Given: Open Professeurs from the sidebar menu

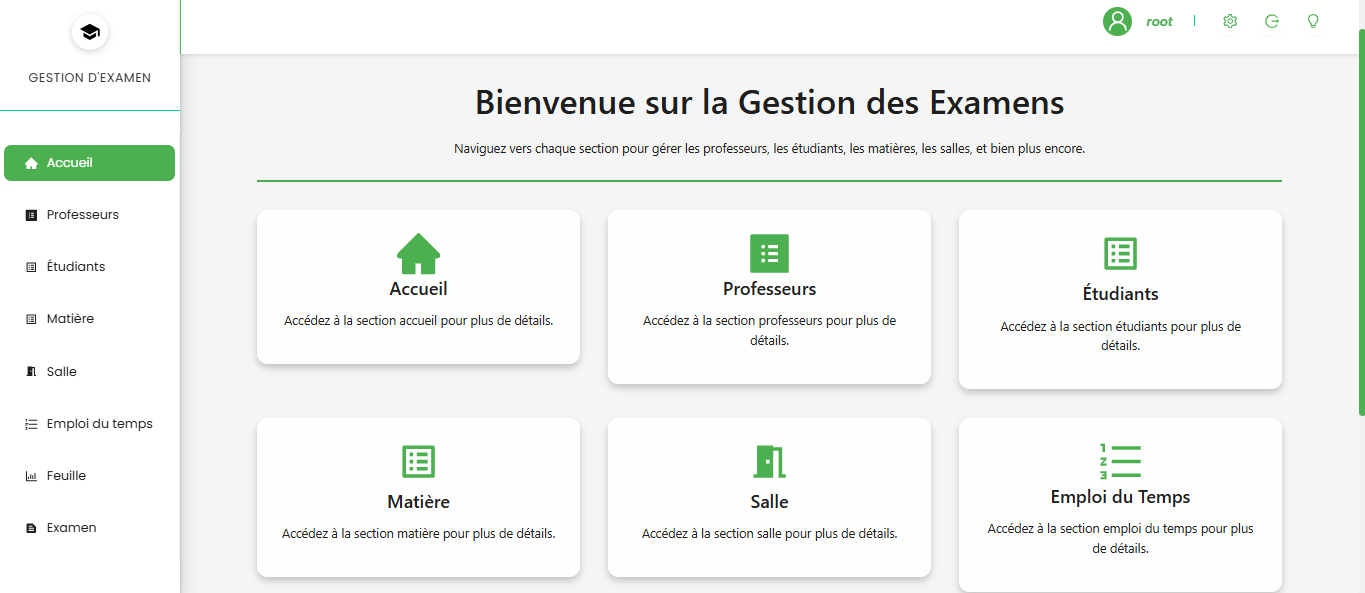Looking at the screenshot, I should 89,215.
